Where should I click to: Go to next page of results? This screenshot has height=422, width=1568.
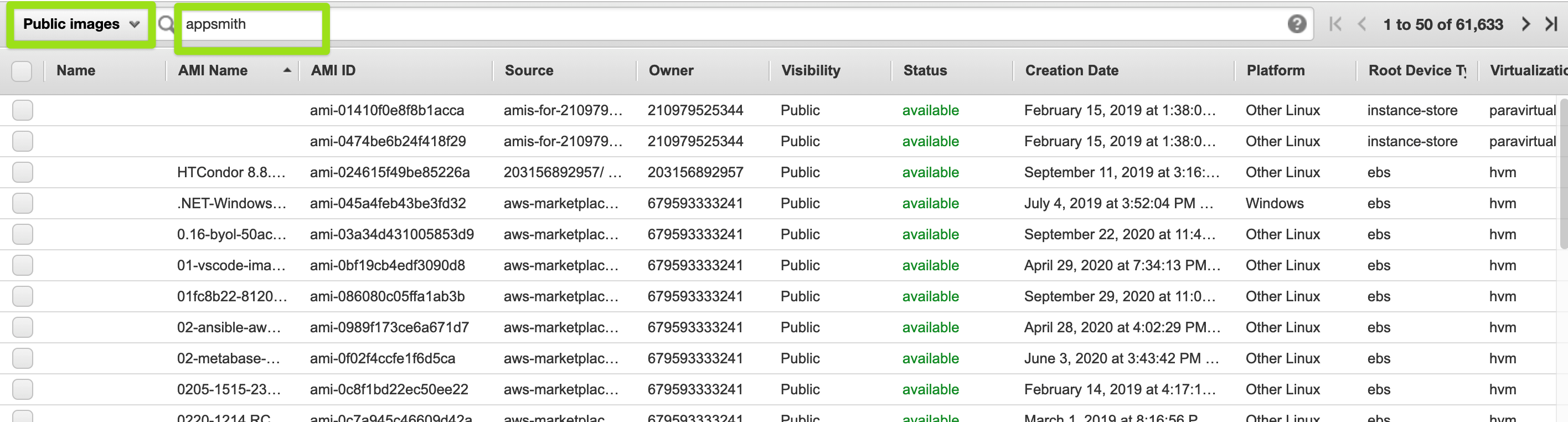point(1525,24)
